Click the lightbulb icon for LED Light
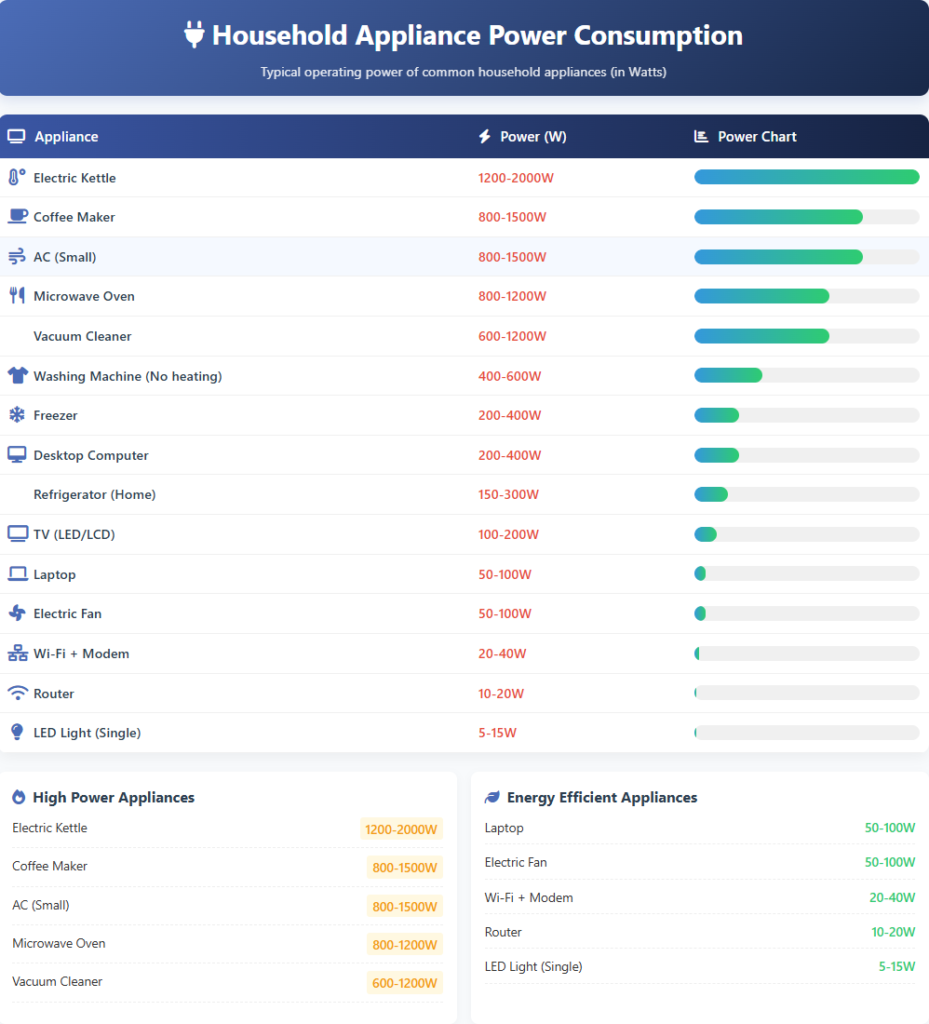This screenshot has height=1024, width=929. (x=16, y=733)
